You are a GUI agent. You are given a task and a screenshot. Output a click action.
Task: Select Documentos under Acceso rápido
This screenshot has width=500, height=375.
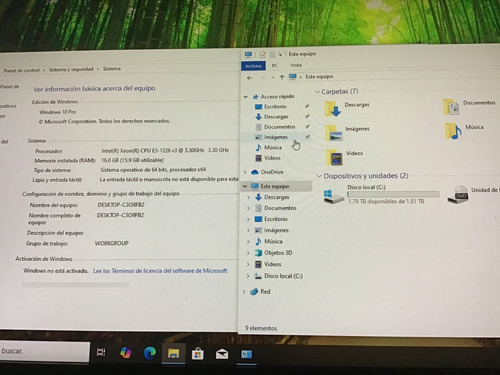pyautogui.click(x=280, y=127)
